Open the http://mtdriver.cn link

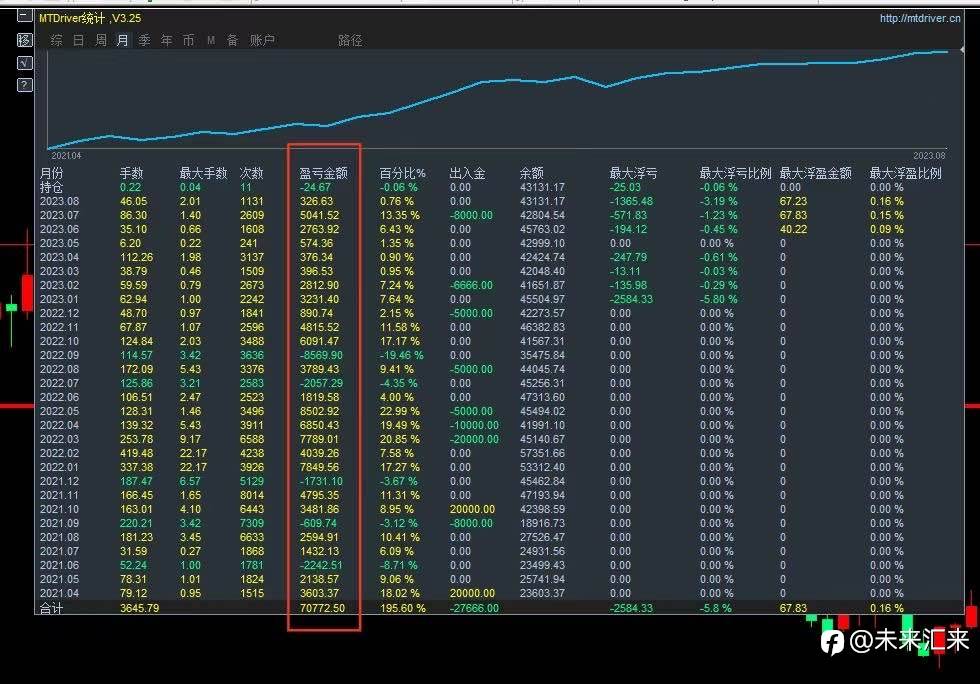pos(920,18)
